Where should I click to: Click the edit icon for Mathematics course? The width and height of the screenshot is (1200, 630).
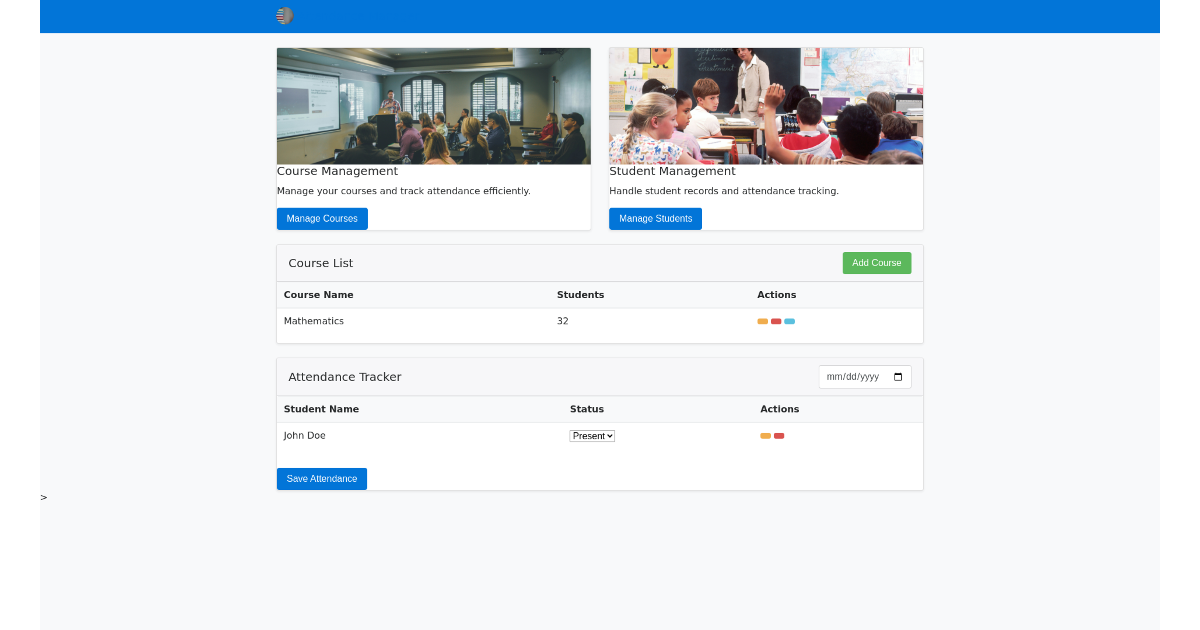coord(762,321)
